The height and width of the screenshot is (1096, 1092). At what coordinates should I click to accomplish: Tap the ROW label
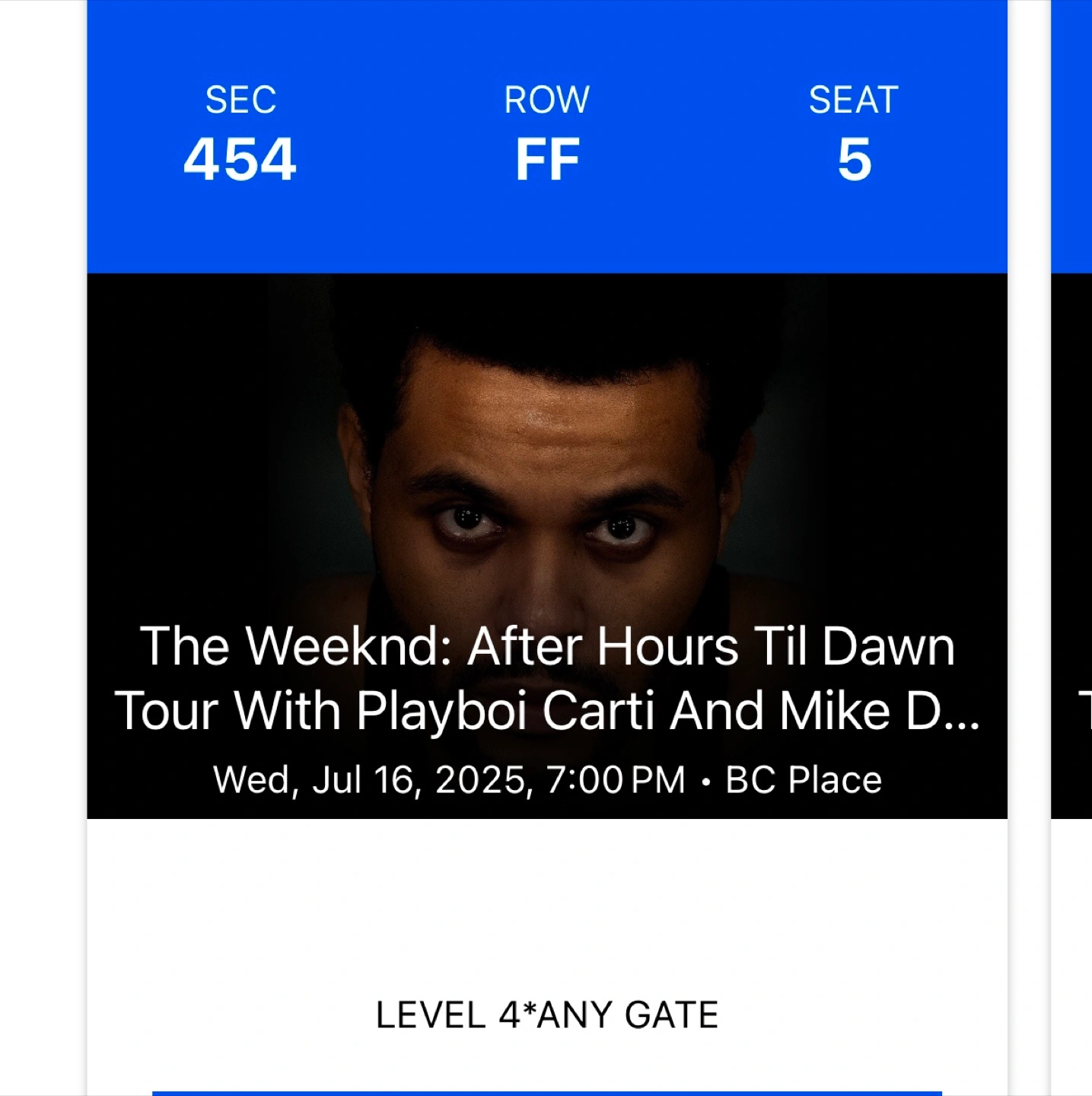pyautogui.click(x=547, y=100)
